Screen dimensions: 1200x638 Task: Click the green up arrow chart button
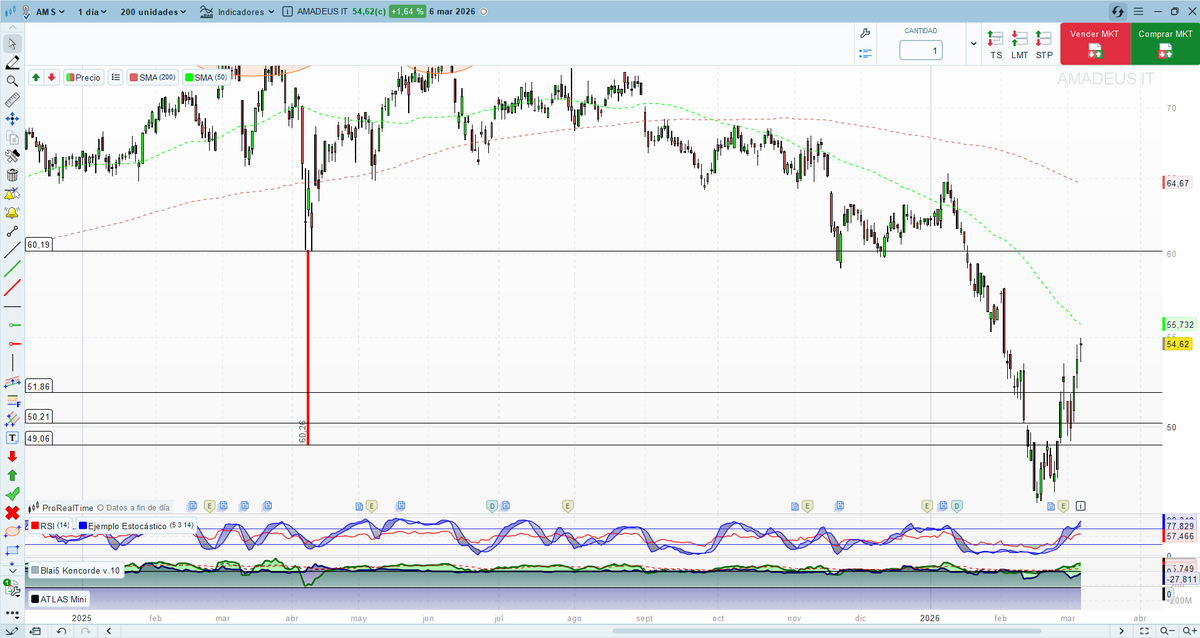click(x=35, y=77)
